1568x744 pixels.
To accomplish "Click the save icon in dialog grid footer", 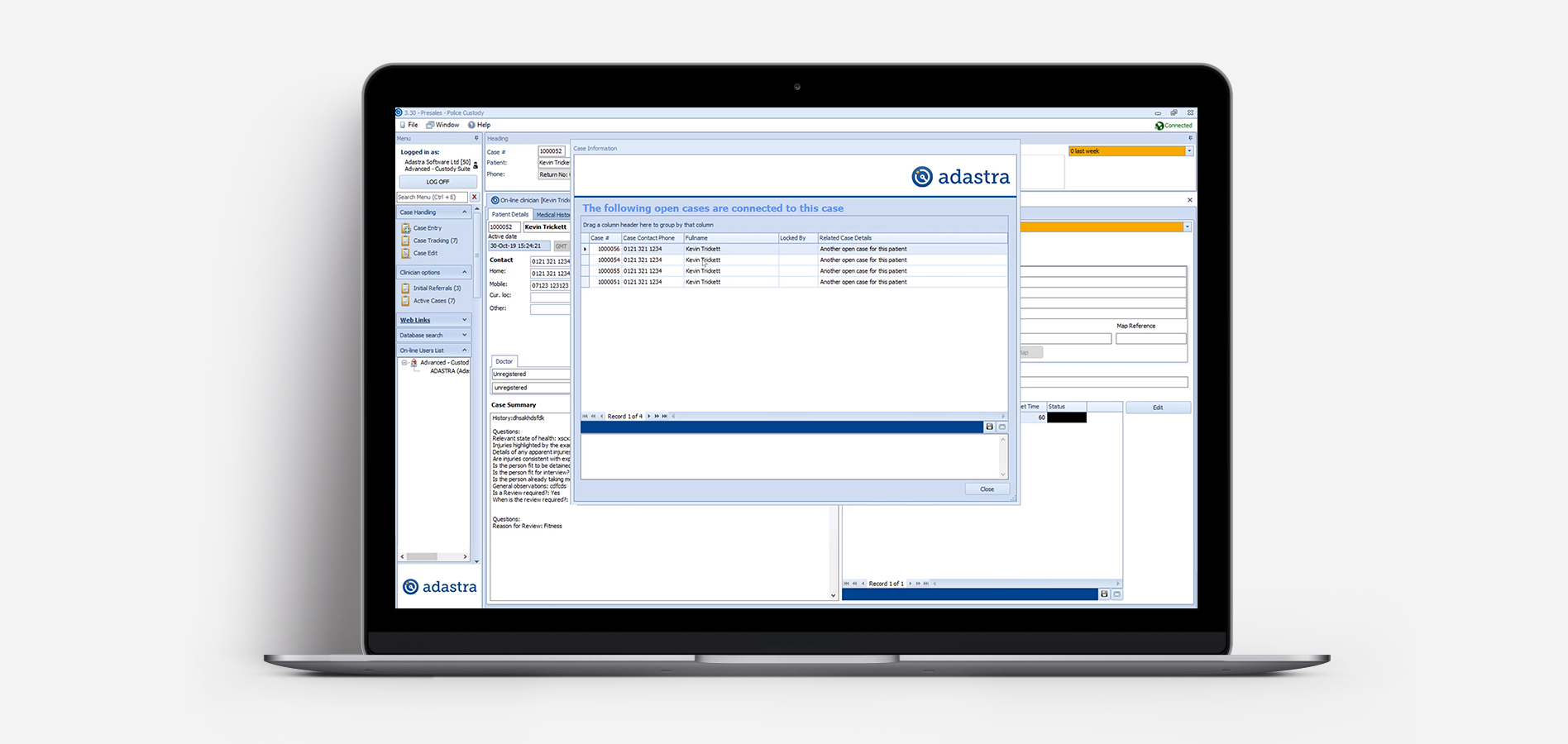I will (989, 427).
